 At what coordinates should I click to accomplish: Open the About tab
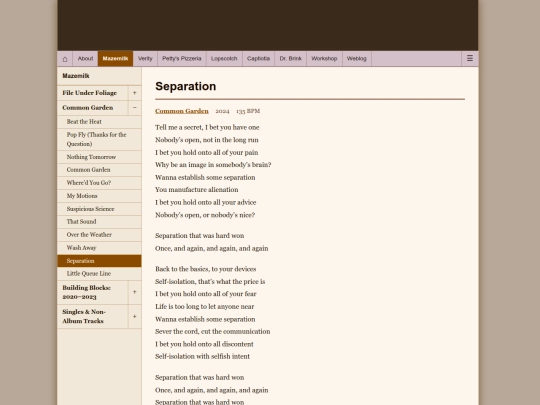[x=85, y=59]
